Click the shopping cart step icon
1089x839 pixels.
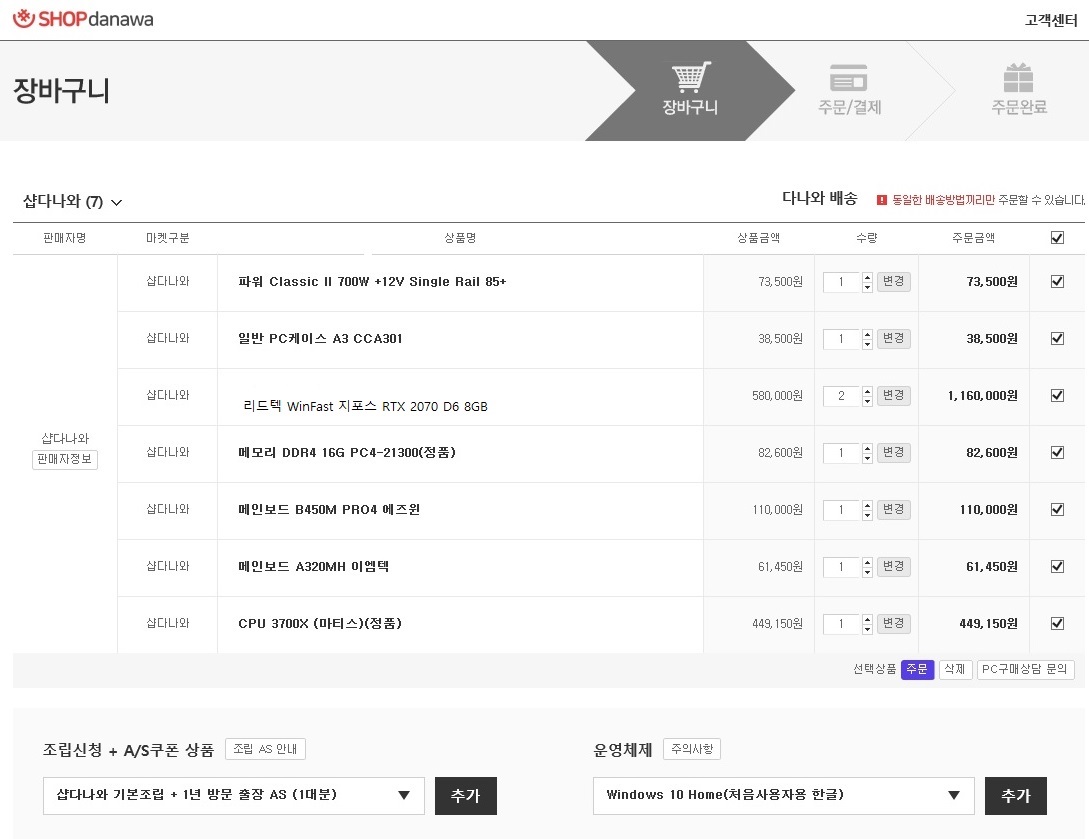690,76
